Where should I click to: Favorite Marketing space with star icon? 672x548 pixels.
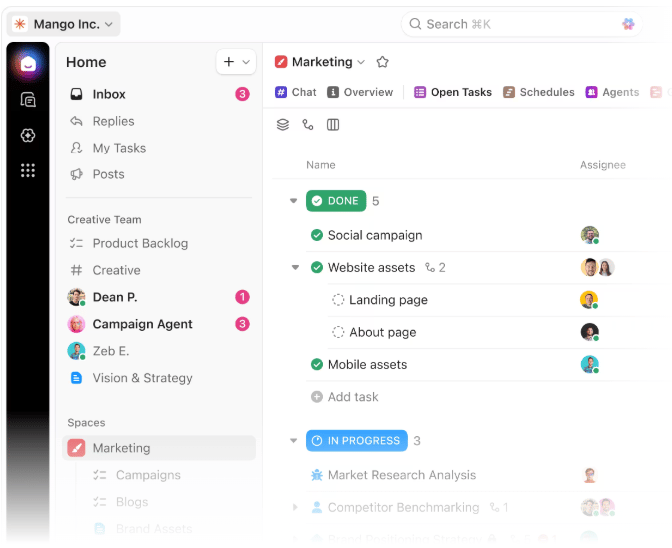[x=382, y=62]
